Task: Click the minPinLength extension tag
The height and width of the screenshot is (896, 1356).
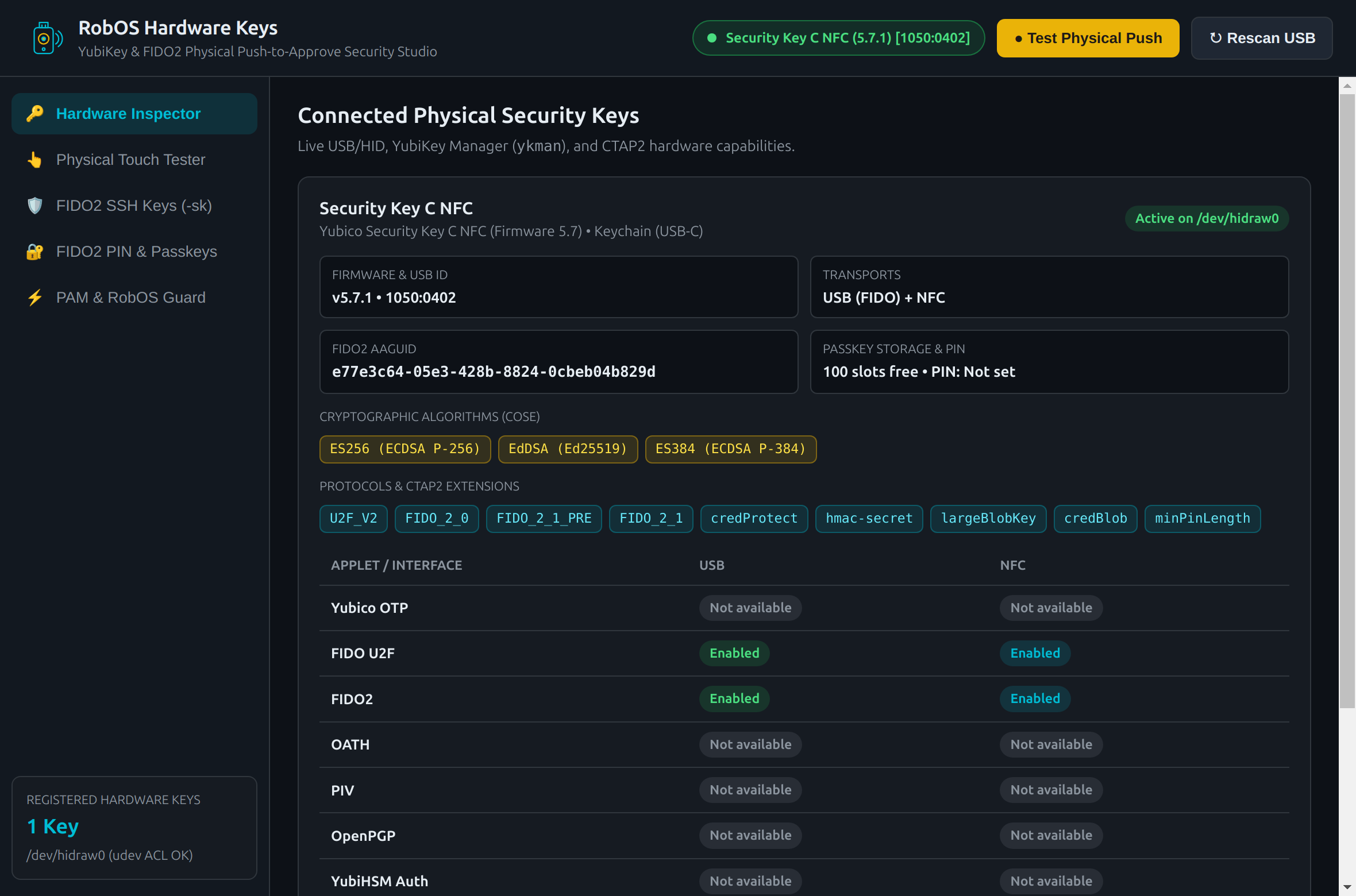Action: click(x=1203, y=519)
